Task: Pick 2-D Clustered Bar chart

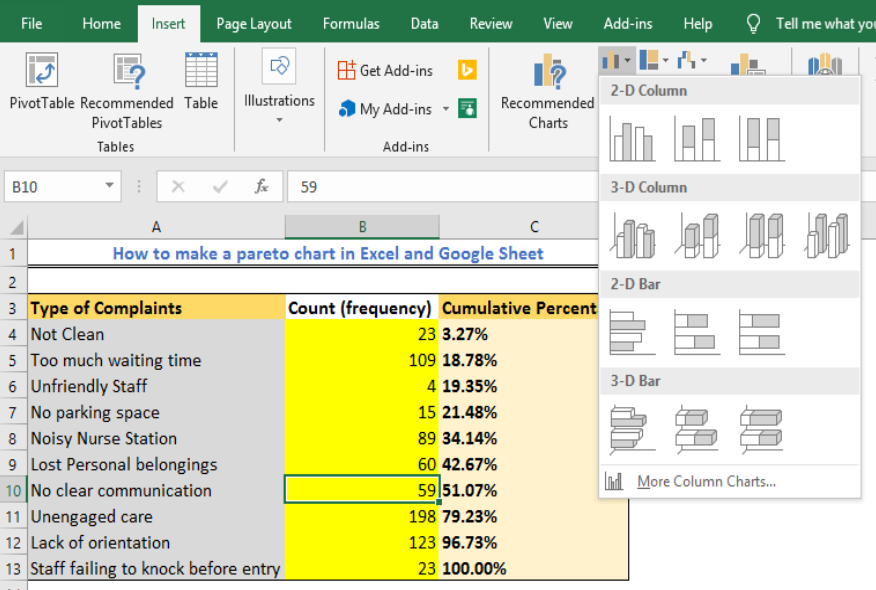Action: point(632,332)
